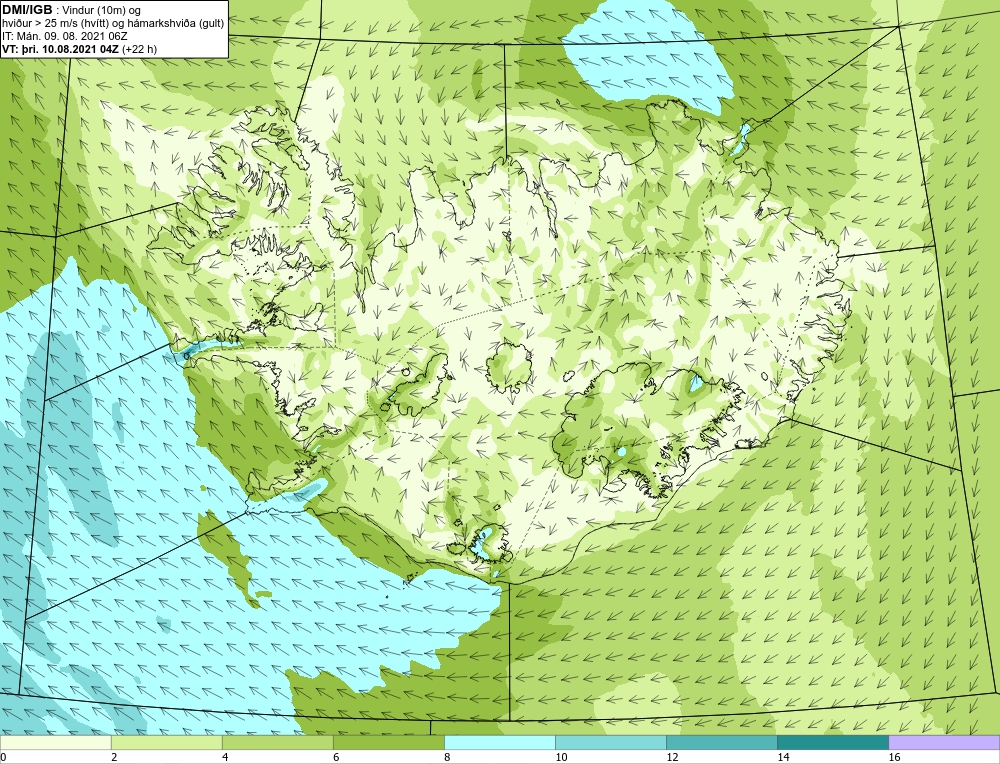Click the legend scale label "6"
Viewport: 1000px width, 764px height.
click(336, 757)
